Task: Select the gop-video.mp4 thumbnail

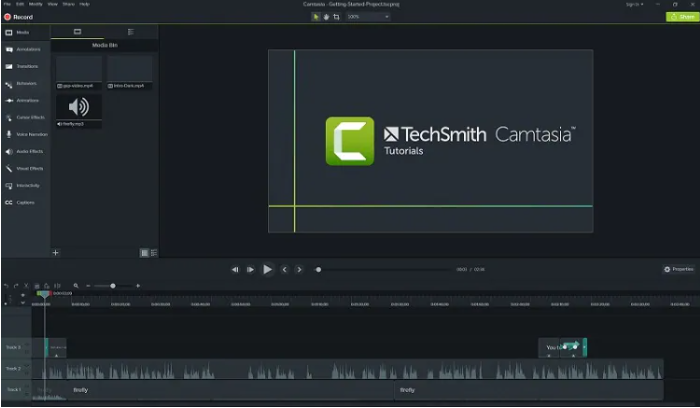Action: (x=79, y=72)
